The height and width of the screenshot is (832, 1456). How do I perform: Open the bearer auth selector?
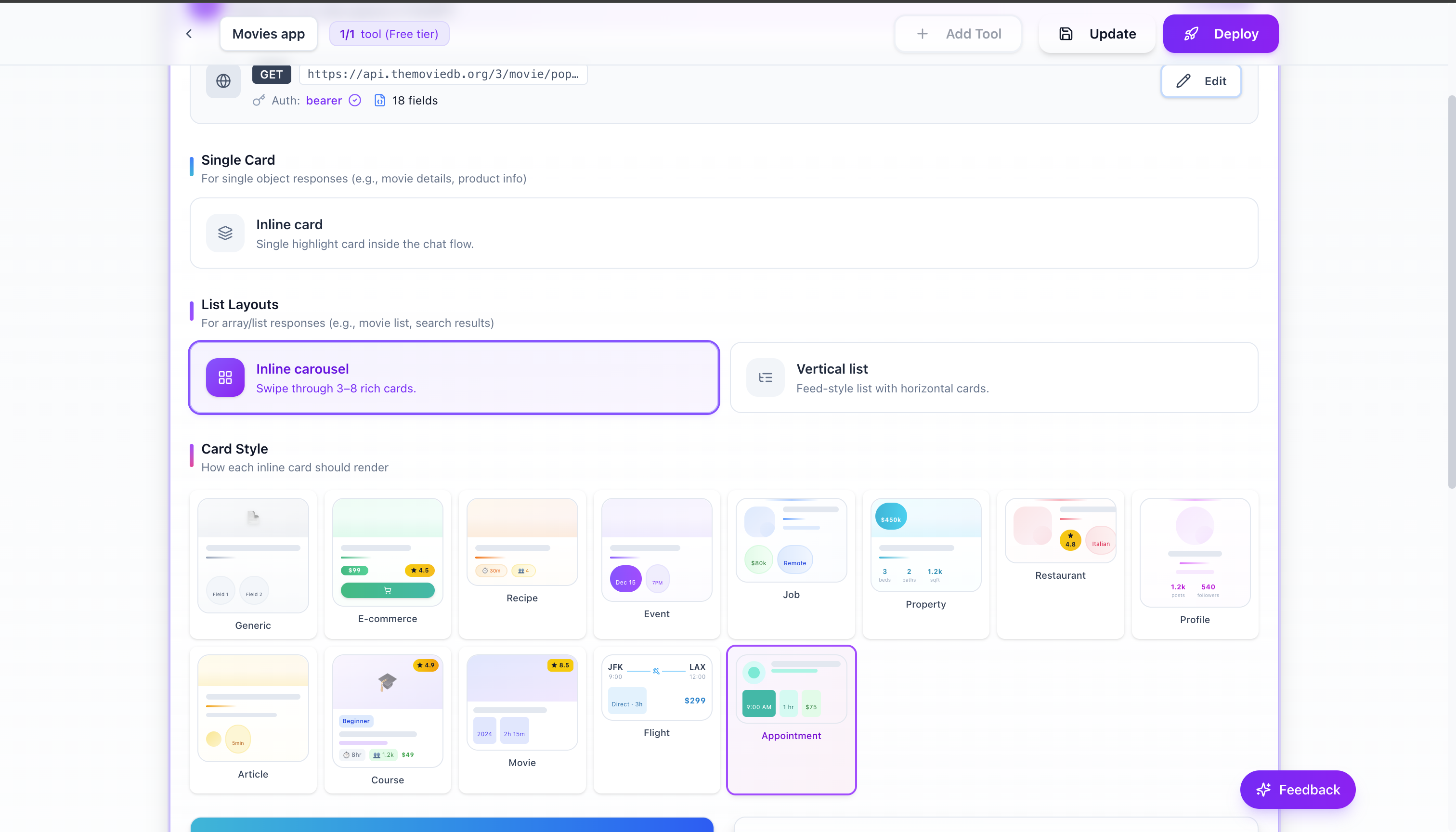324,100
